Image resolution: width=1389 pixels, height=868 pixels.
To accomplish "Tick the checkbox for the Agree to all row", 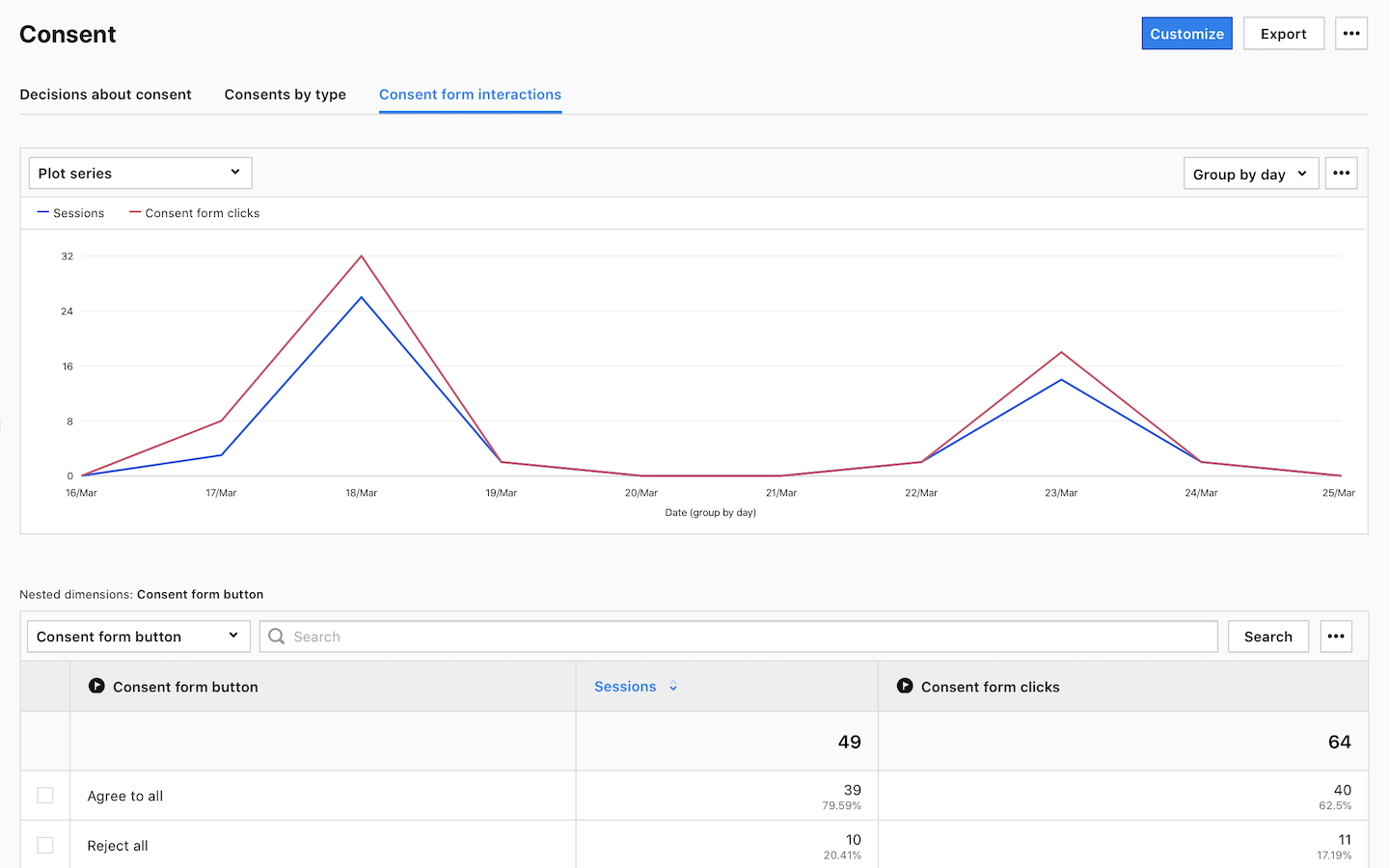I will tap(45, 796).
